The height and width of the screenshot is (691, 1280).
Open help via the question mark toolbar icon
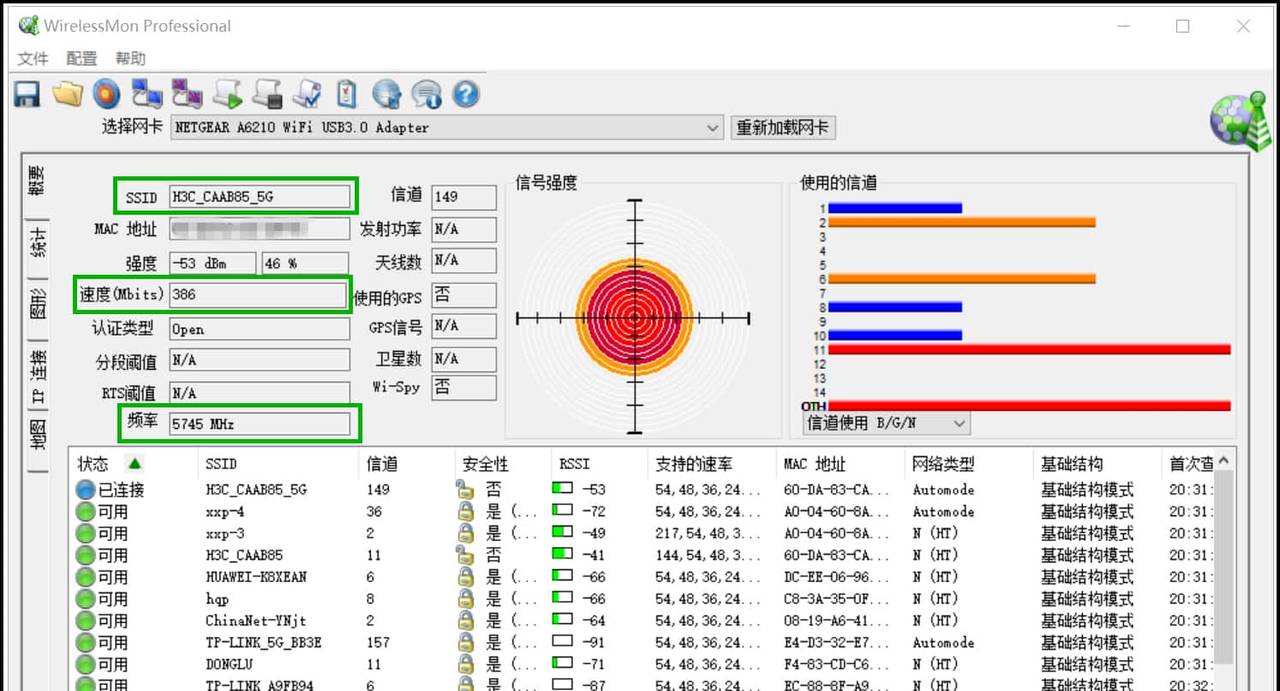465,93
